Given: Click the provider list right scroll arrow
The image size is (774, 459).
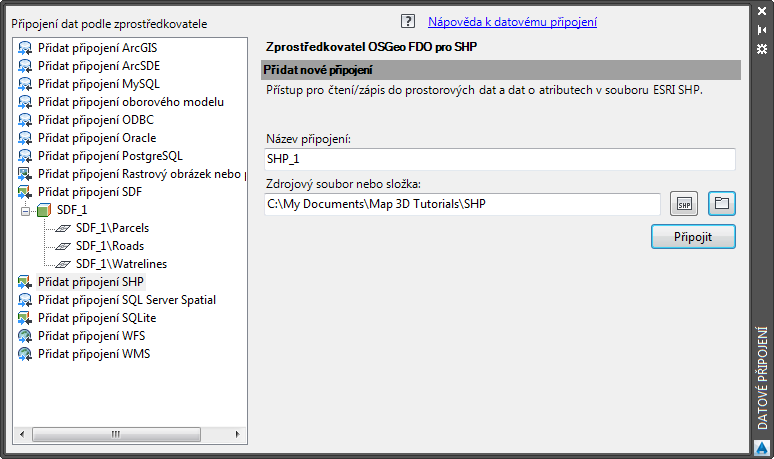Looking at the screenshot, I should pos(239,434).
